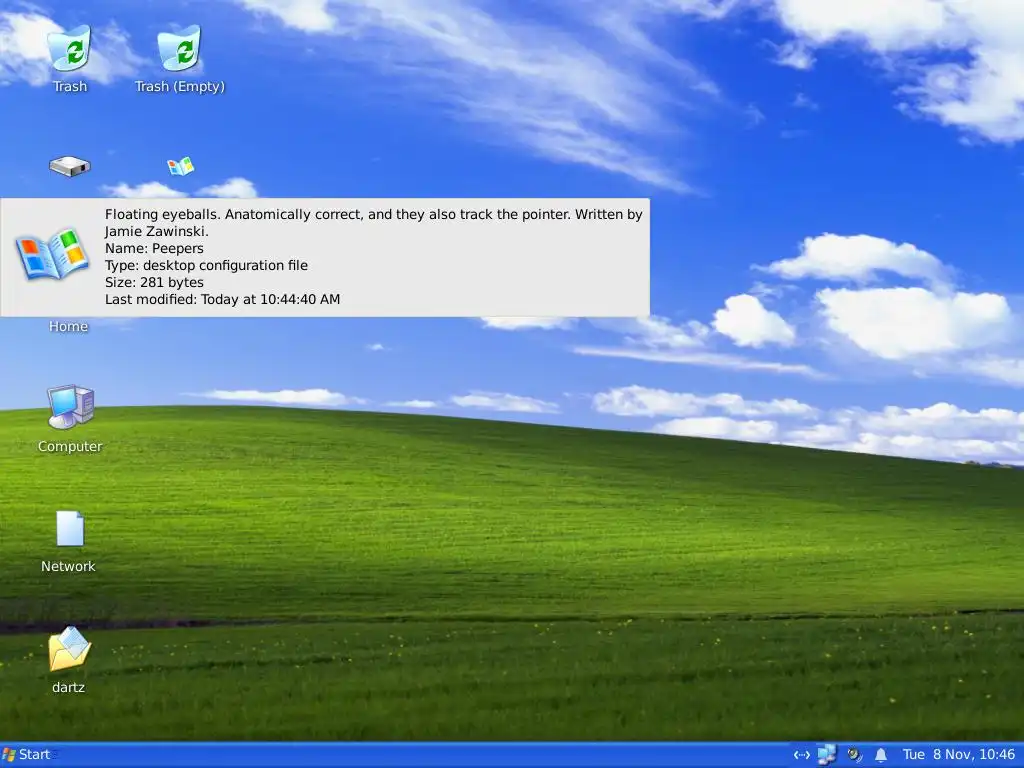
Task: Open the volume speaker tray icon
Action: (854, 755)
